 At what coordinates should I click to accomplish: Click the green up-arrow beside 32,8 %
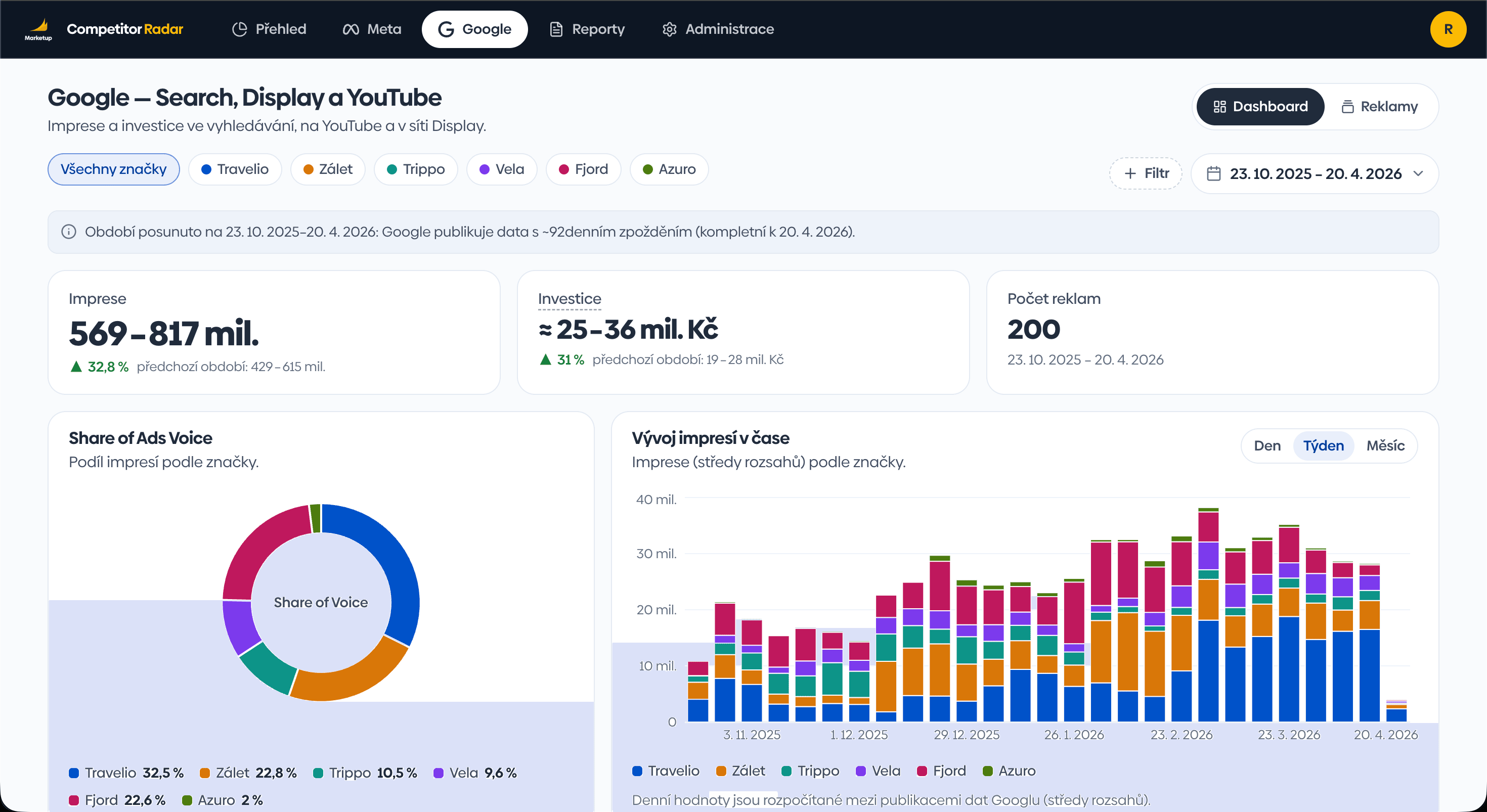pyautogui.click(x=76, y=367)
